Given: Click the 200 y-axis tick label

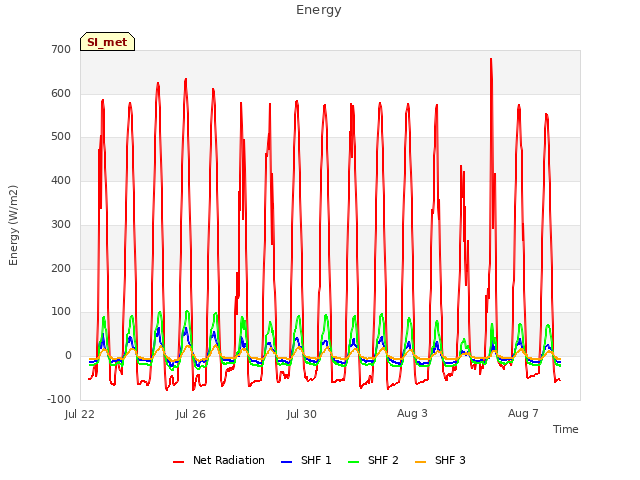Looking at the screenshot, I should (x=61, y=268).
